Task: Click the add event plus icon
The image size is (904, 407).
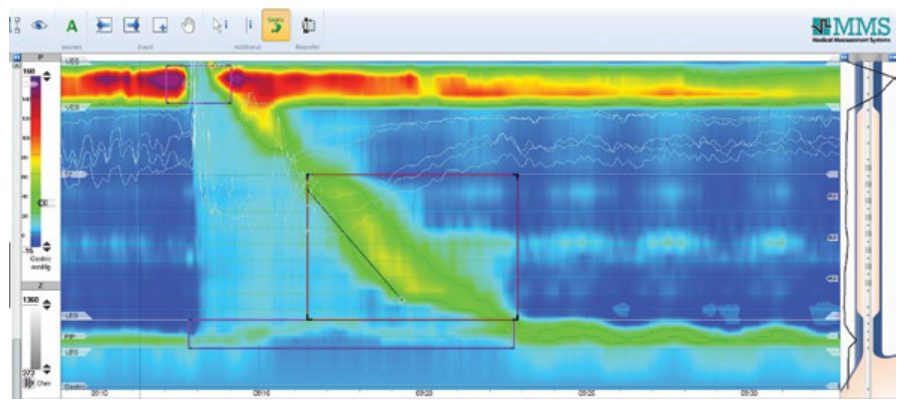Action: pos(160,25)
